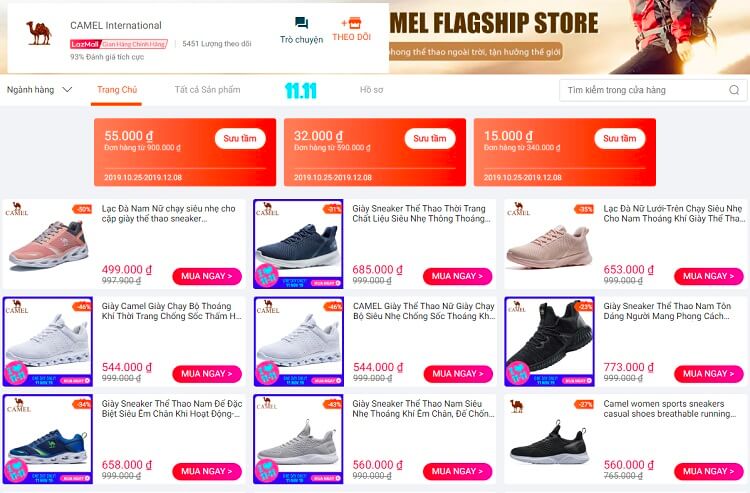Collect the 55.000 đ voucher via Sưu tầm
This screenshot has width=750, height=493.
tap(240, 138)
